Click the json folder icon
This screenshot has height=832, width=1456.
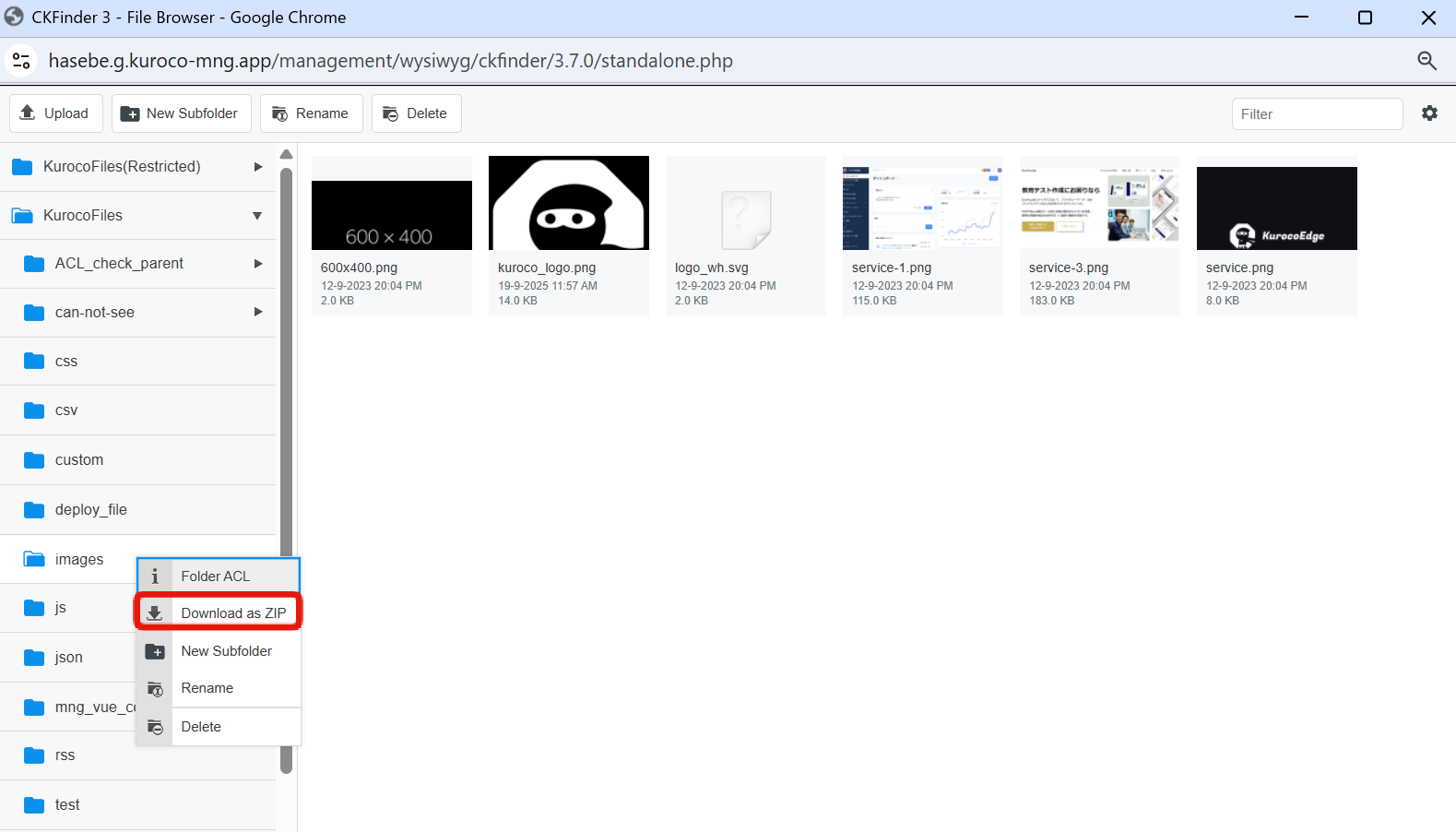click(34, 658)
